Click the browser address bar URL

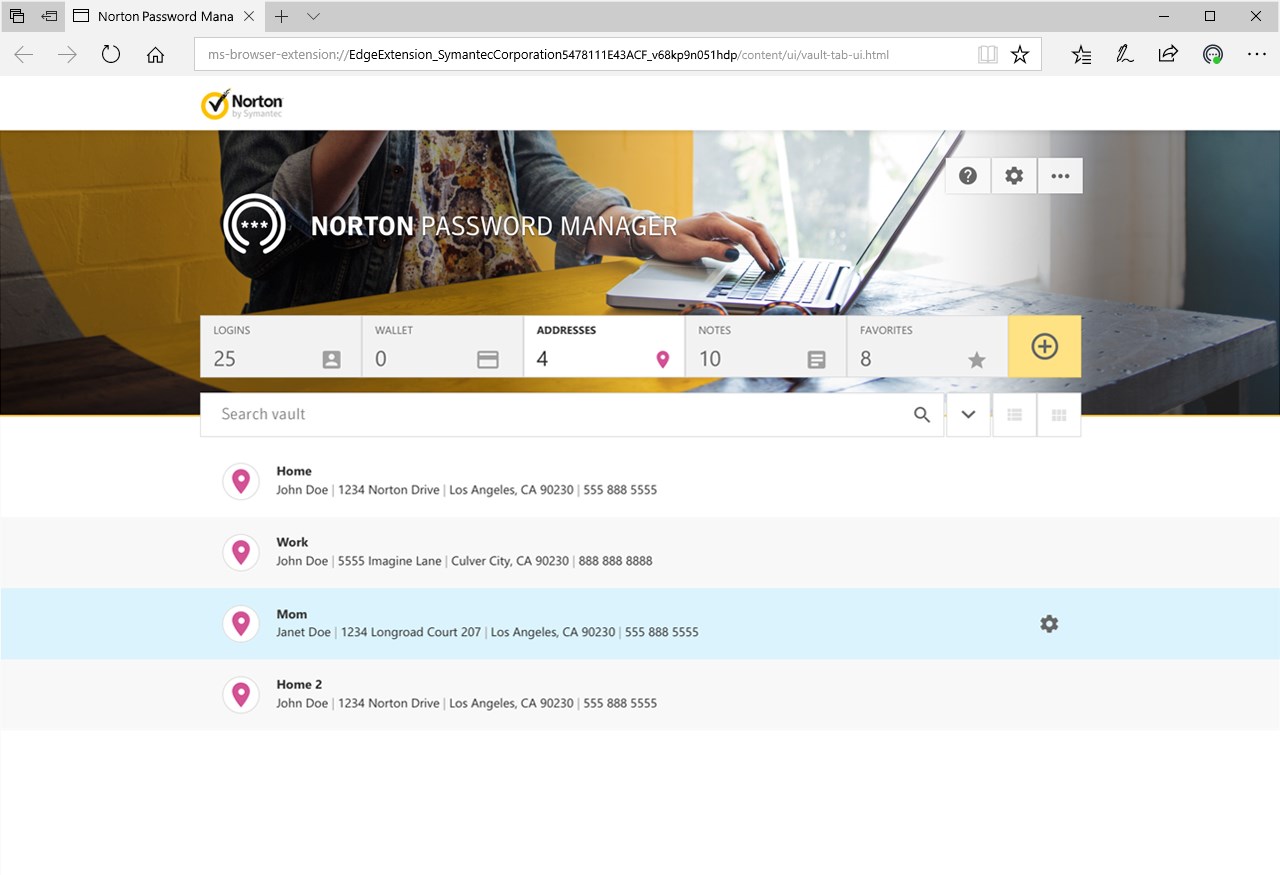coord(548,55)
